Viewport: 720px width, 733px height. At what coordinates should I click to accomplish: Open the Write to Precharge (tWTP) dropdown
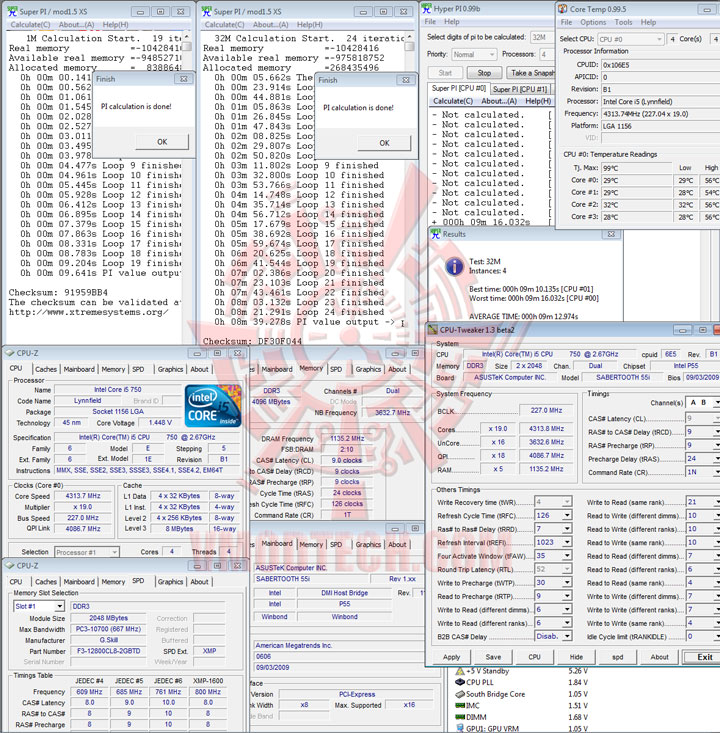click(567, 582)
